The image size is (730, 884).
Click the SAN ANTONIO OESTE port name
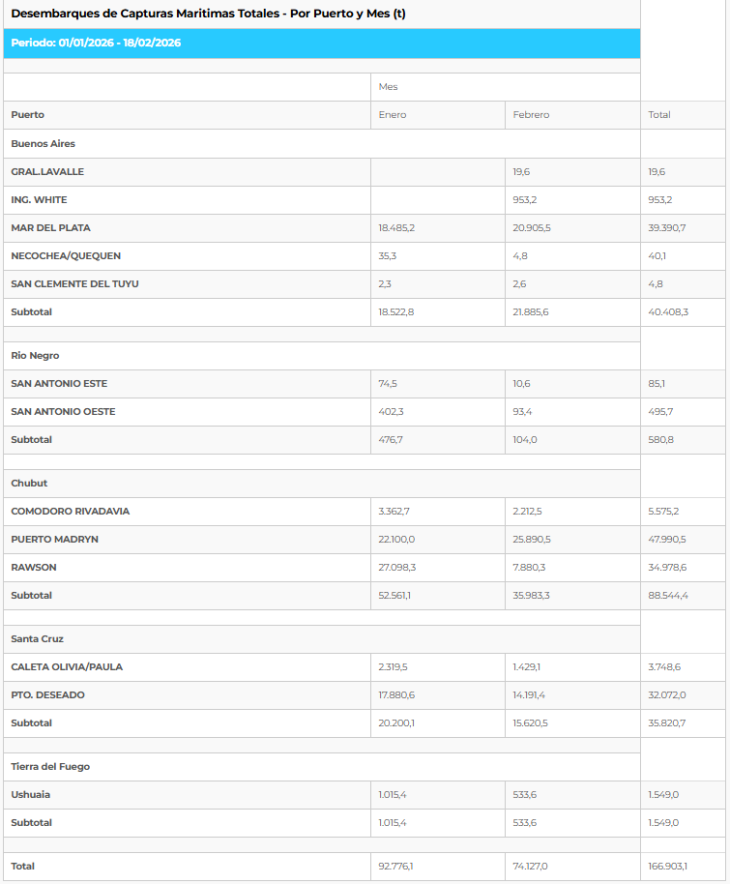[63, 412]
